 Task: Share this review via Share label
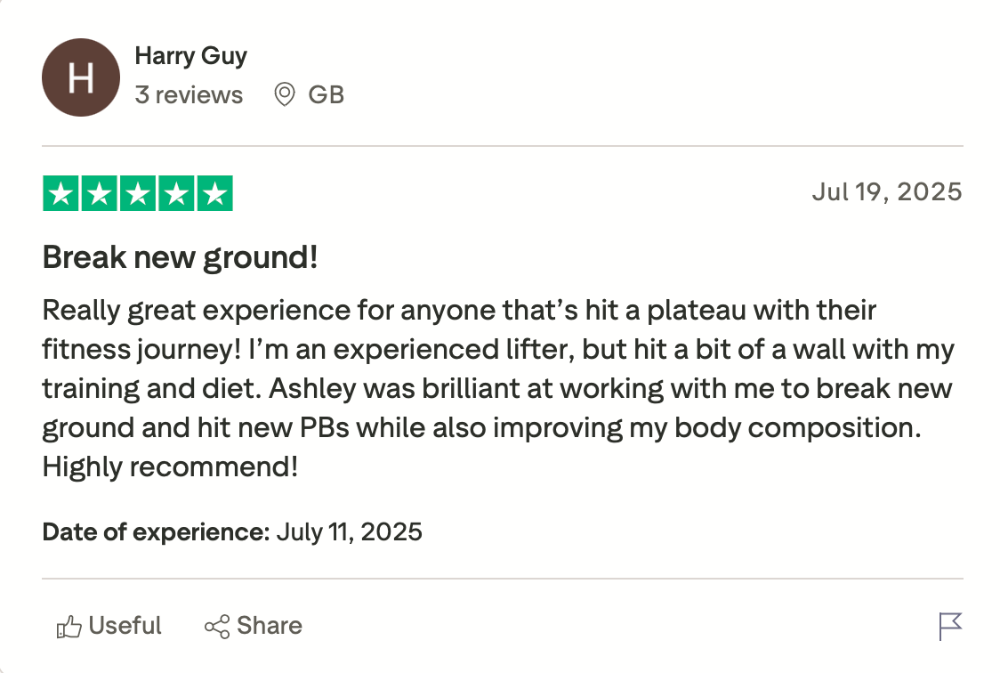pyautogui.click(x=269, y=626)
